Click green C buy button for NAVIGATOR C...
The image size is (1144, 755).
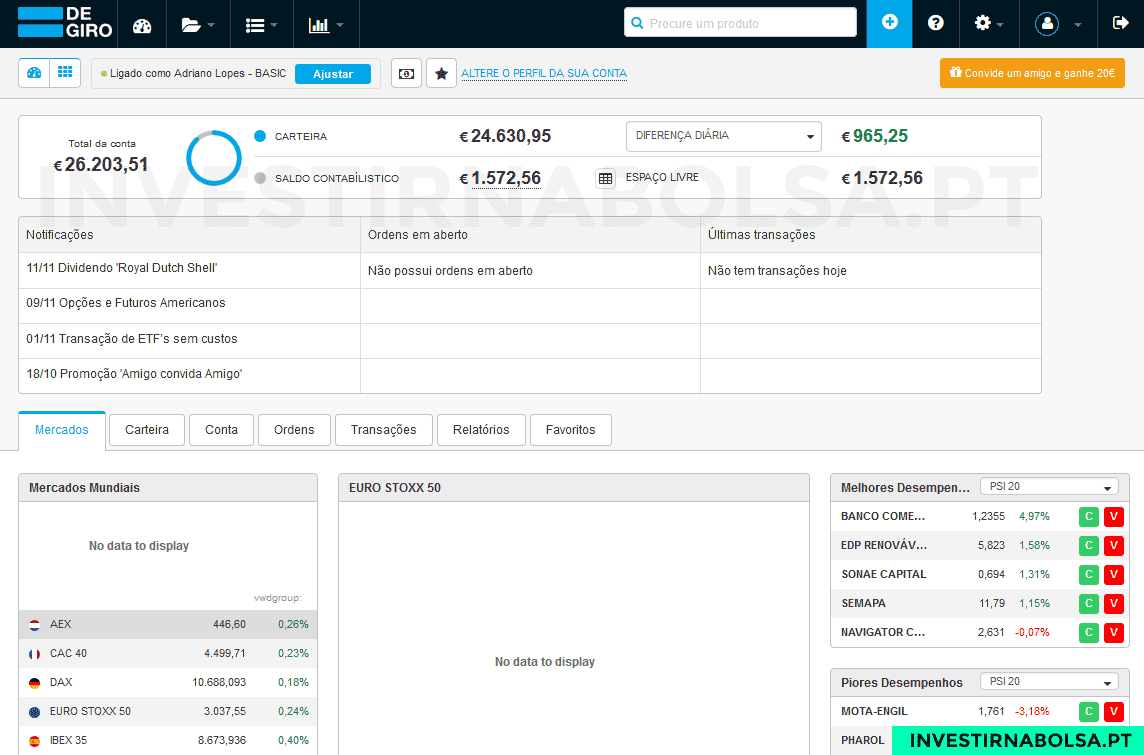pos(1089,632)
